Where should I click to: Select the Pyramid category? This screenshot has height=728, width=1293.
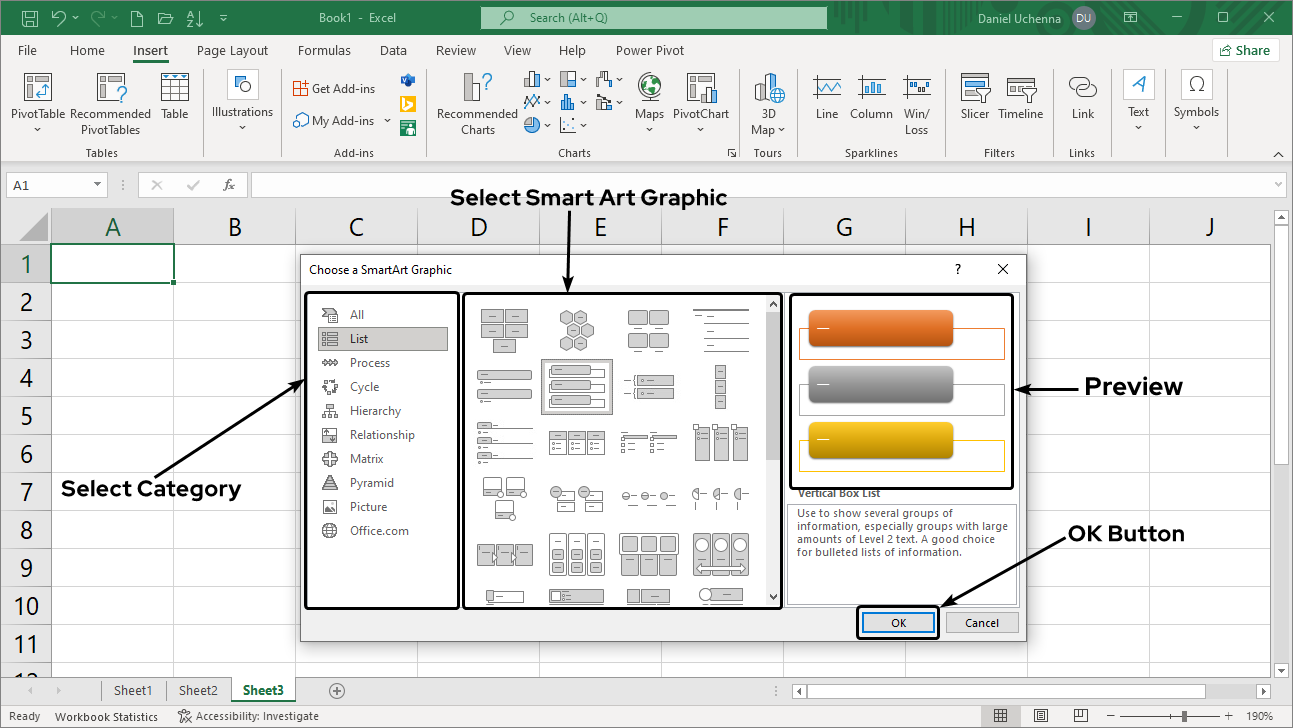point(371,483)
